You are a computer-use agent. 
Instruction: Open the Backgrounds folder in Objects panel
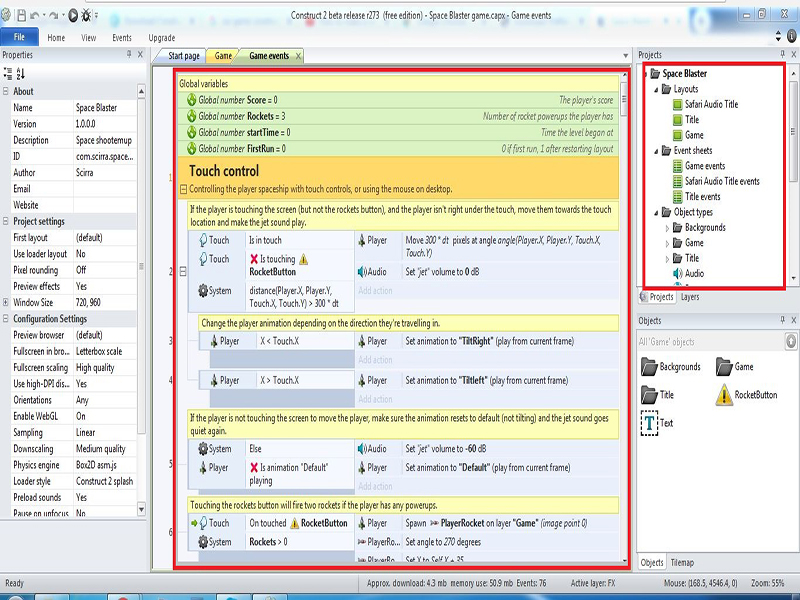coord(649,366)
